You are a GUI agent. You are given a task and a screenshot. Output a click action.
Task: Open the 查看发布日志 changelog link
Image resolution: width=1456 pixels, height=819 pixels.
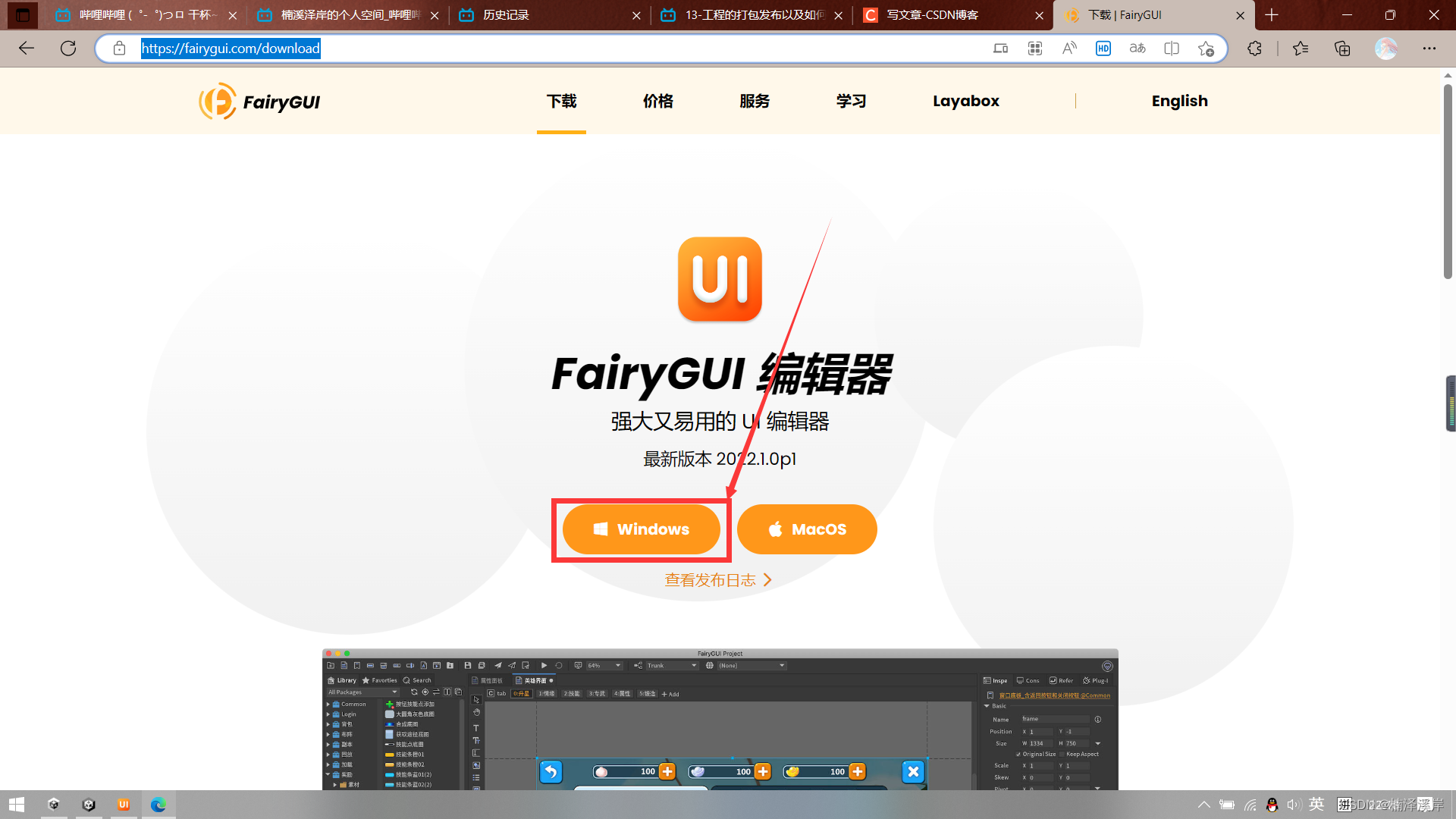pos(719,580)
